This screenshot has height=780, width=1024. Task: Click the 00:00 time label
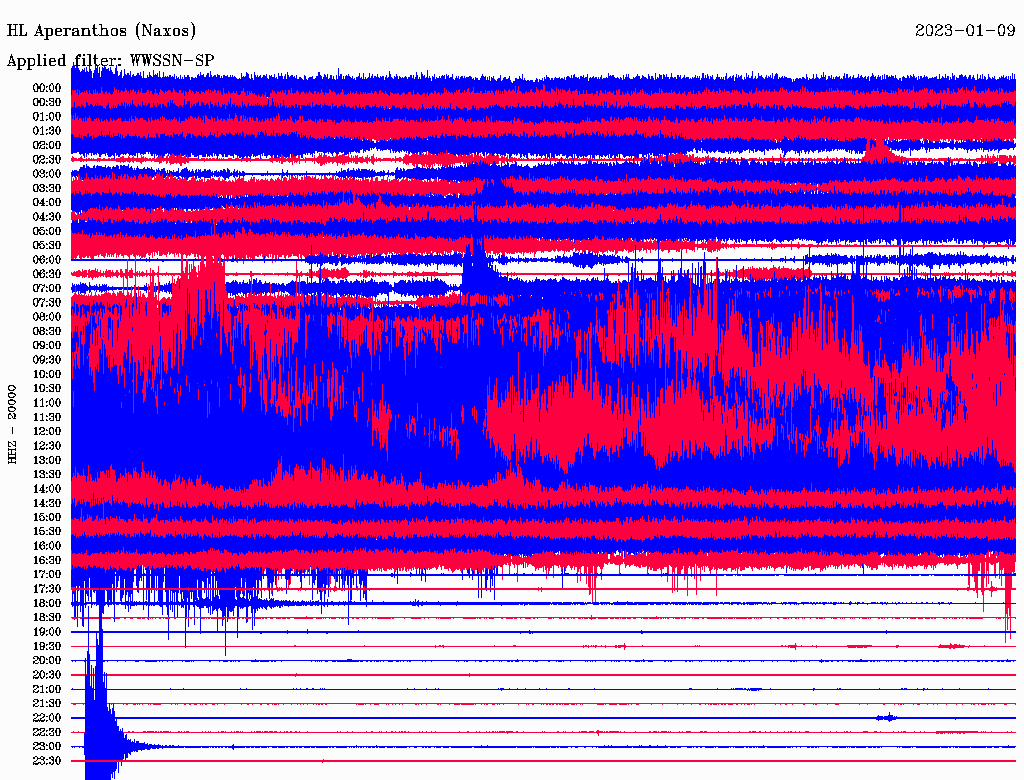[47, 88]
